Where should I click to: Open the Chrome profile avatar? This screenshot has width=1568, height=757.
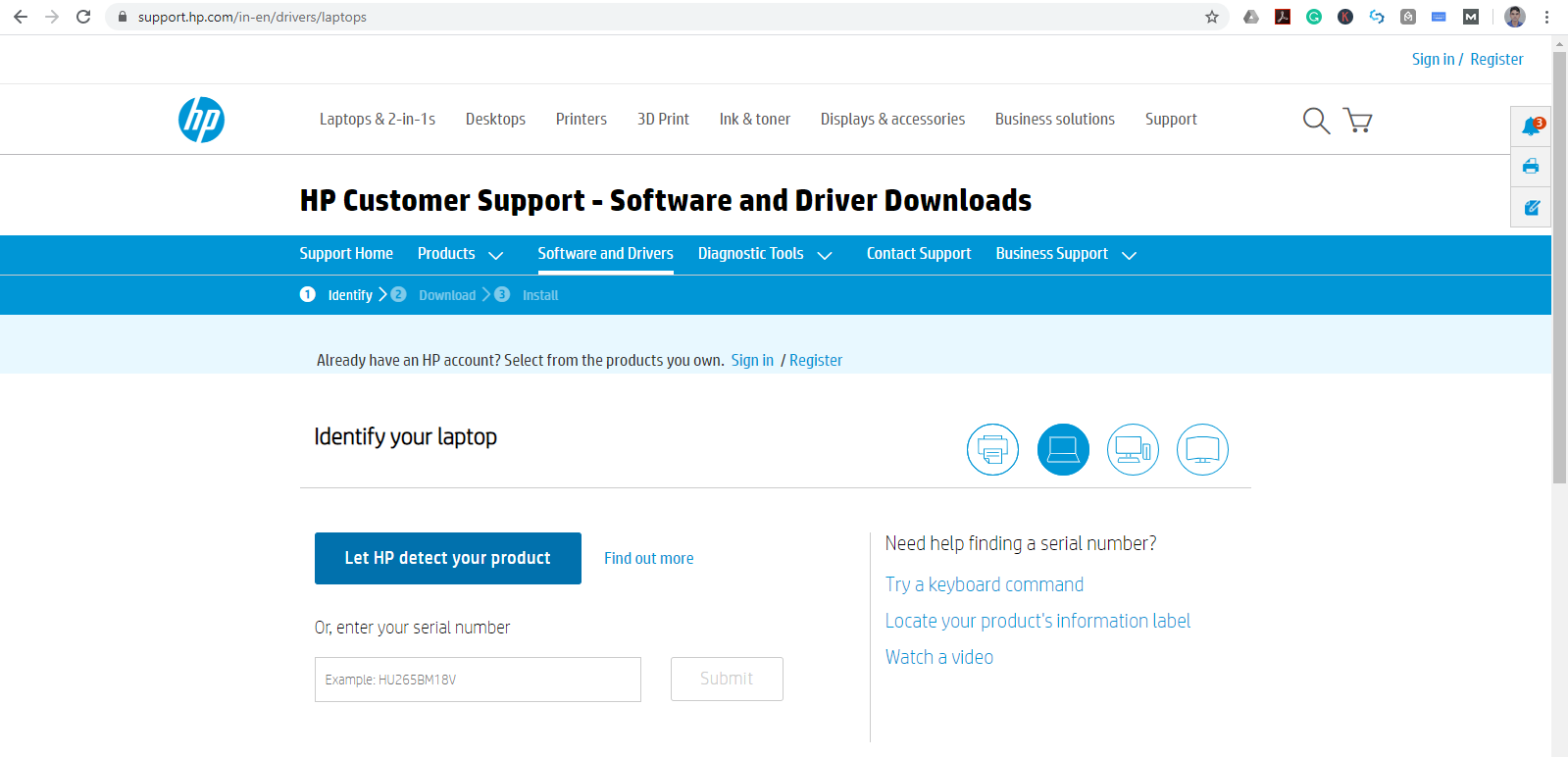(1515, 17)
